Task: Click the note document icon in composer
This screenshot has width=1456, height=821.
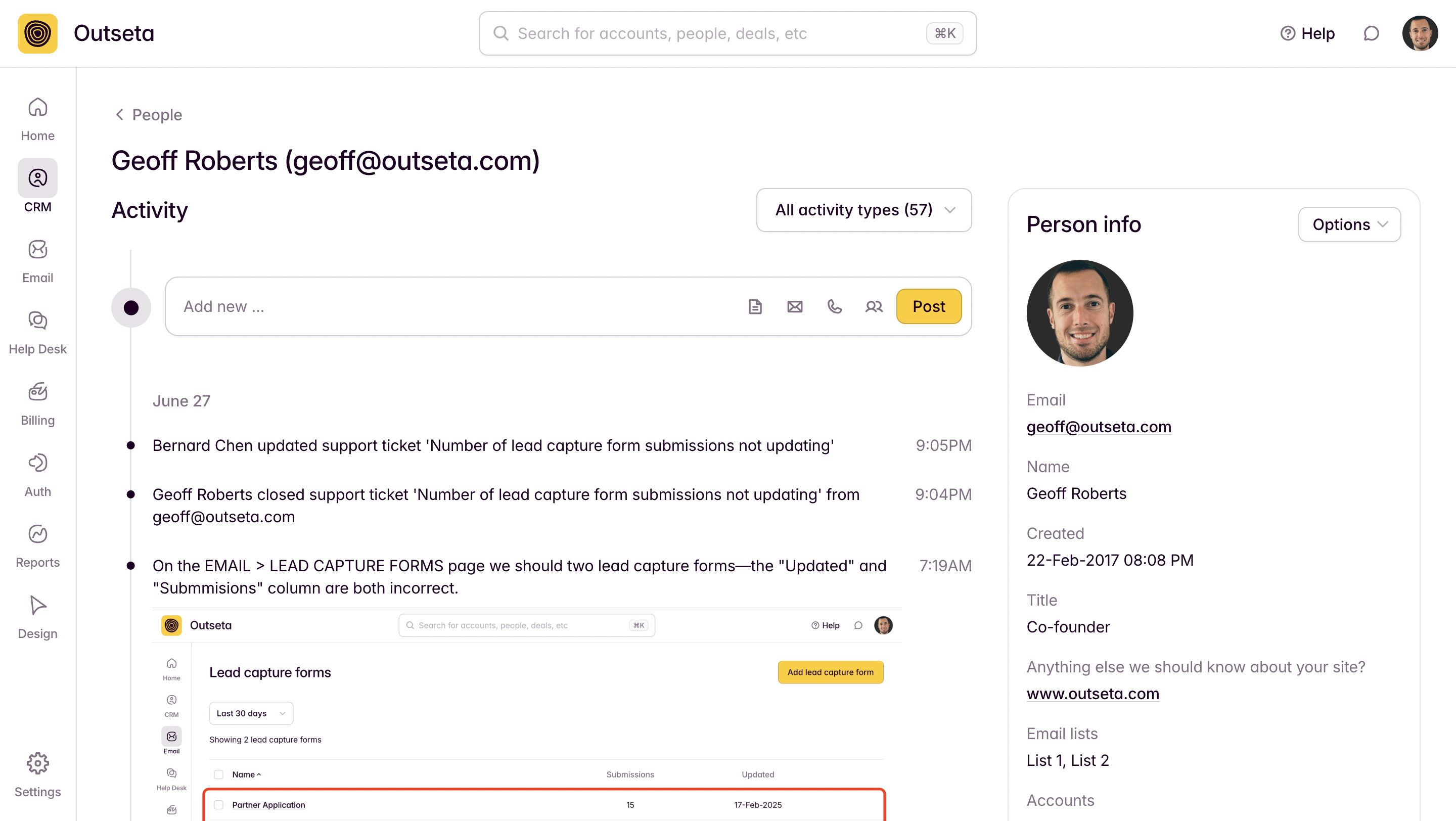Action: 755,306
